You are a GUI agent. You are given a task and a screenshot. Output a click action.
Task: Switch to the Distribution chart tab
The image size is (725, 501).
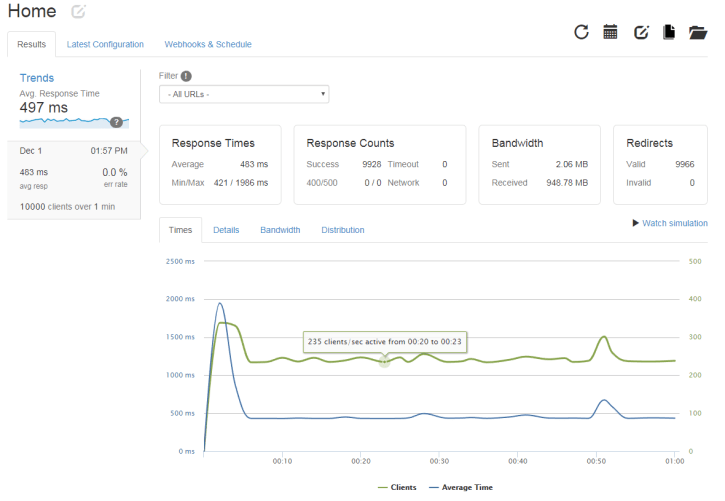(x=342, y=230)
